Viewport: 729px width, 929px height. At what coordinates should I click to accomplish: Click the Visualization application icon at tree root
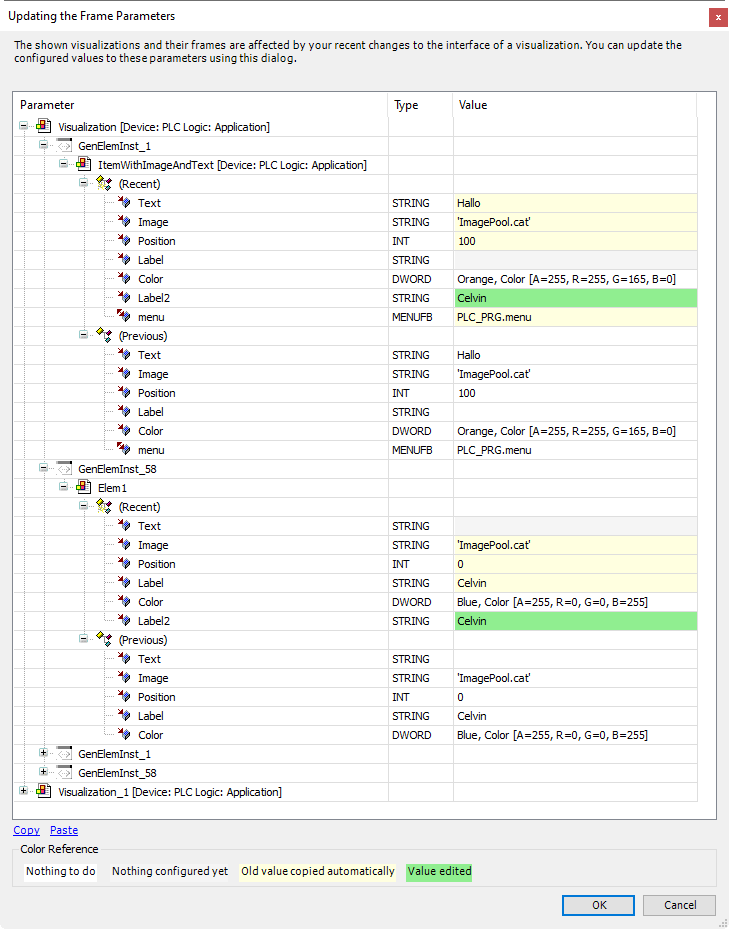coord(44,127)
